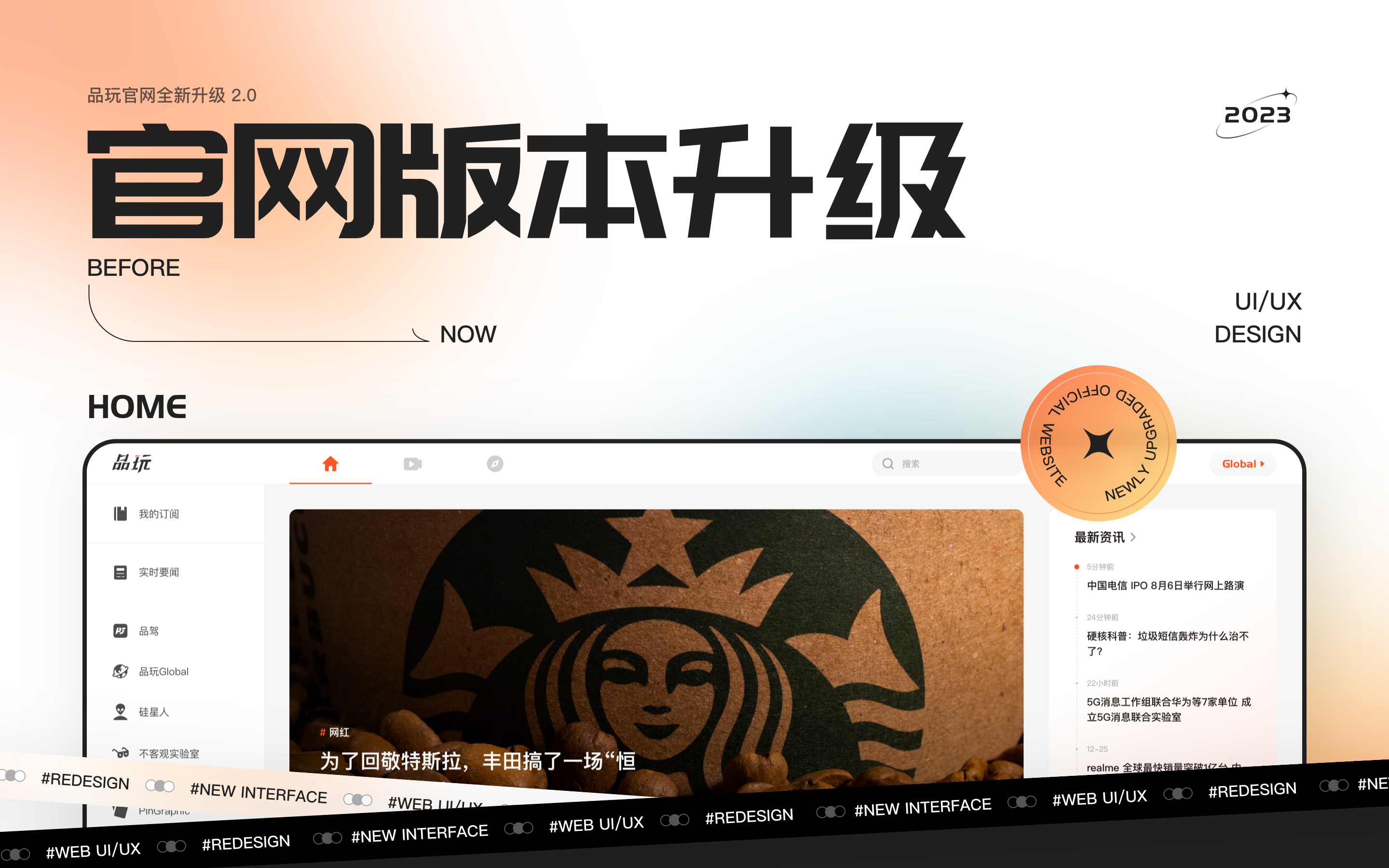The height and width of the screenshot is (868, 1389).
Task: Click the orange Official Website Newly Upgraded badge
Action: [x=1098, y=443]
